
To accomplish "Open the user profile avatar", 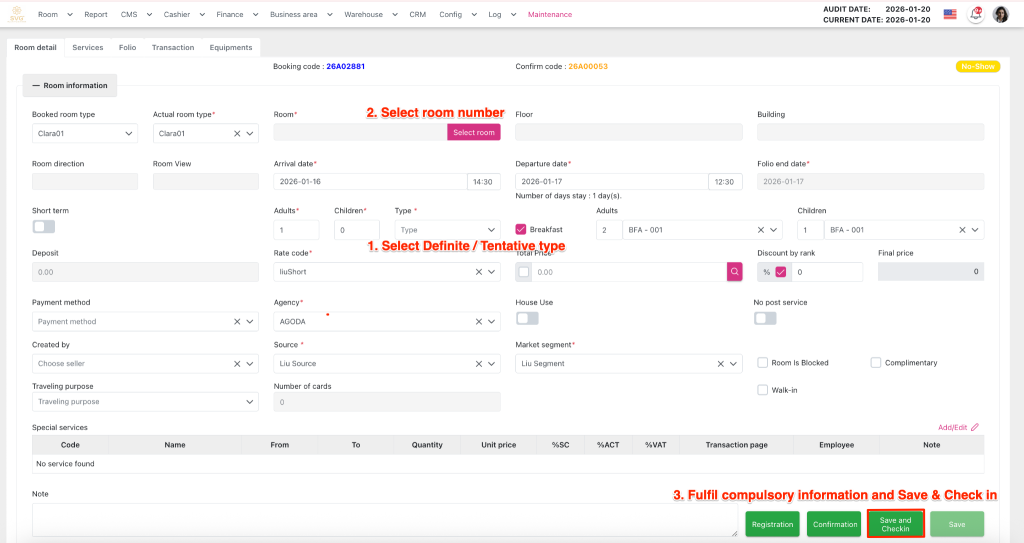I will (x=1001, y=14).
